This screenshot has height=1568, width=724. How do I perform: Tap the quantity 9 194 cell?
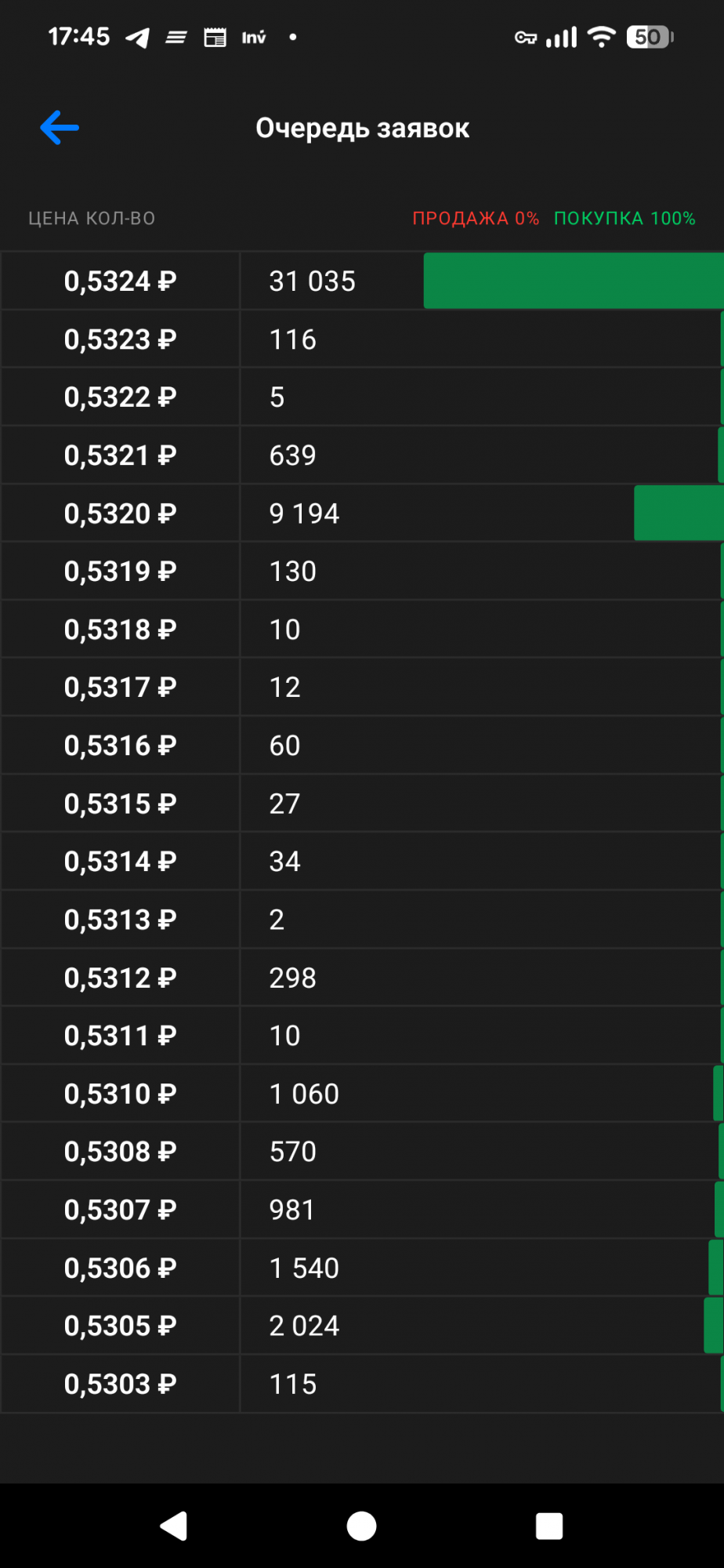pyautogui.click(x=304, y=514)
